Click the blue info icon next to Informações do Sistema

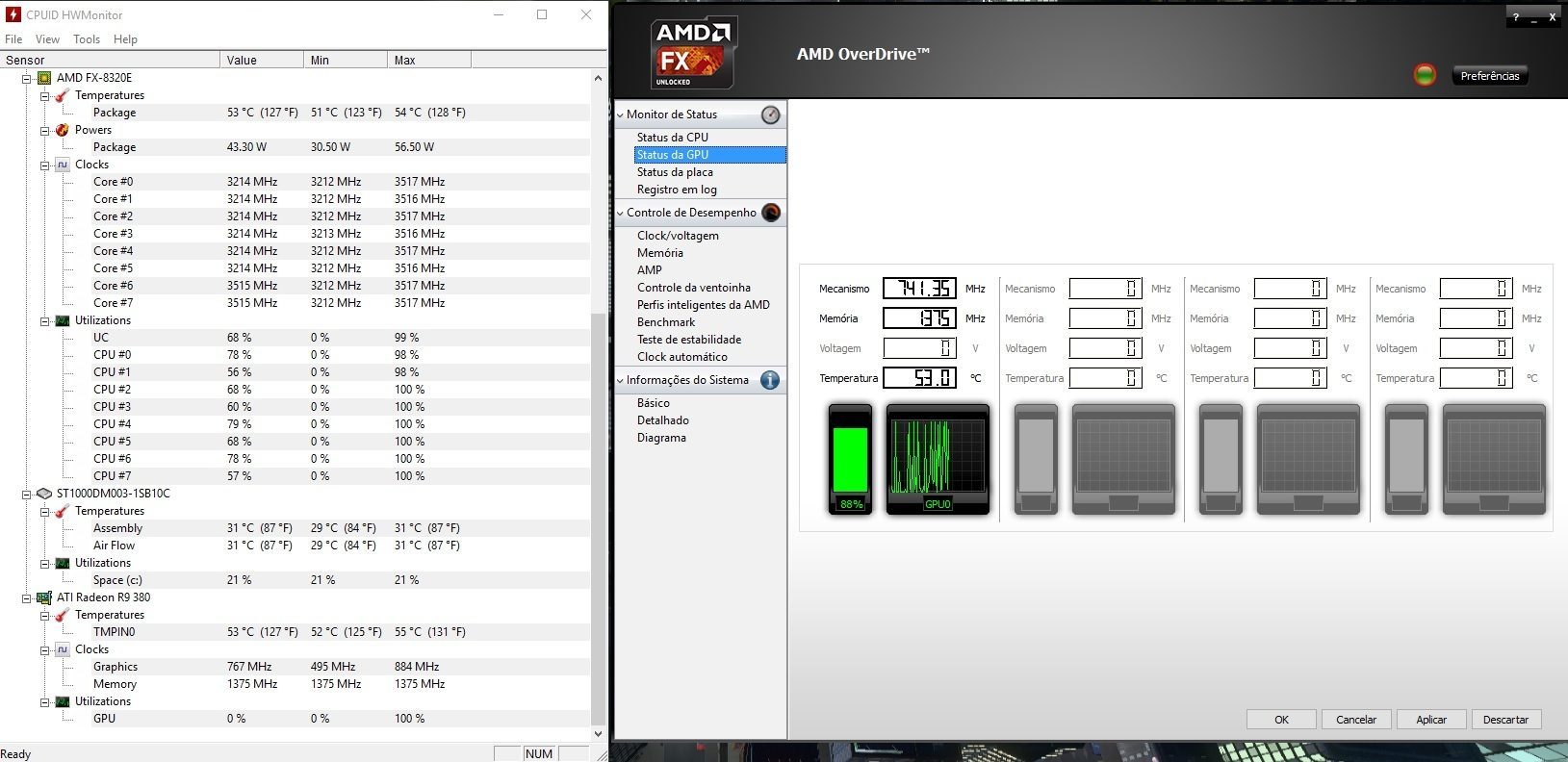770,380
